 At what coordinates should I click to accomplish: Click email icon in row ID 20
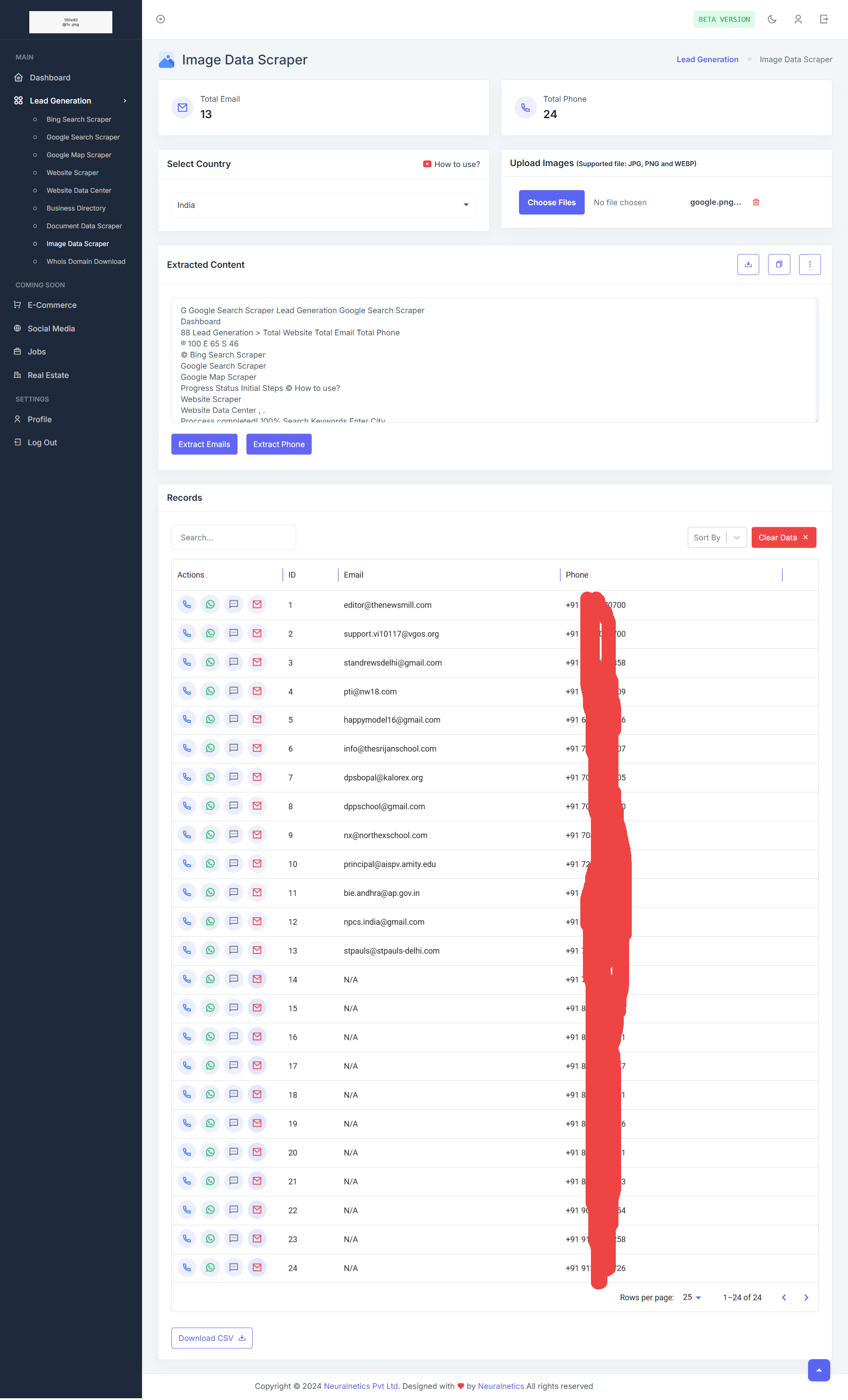coord(258,1152)
